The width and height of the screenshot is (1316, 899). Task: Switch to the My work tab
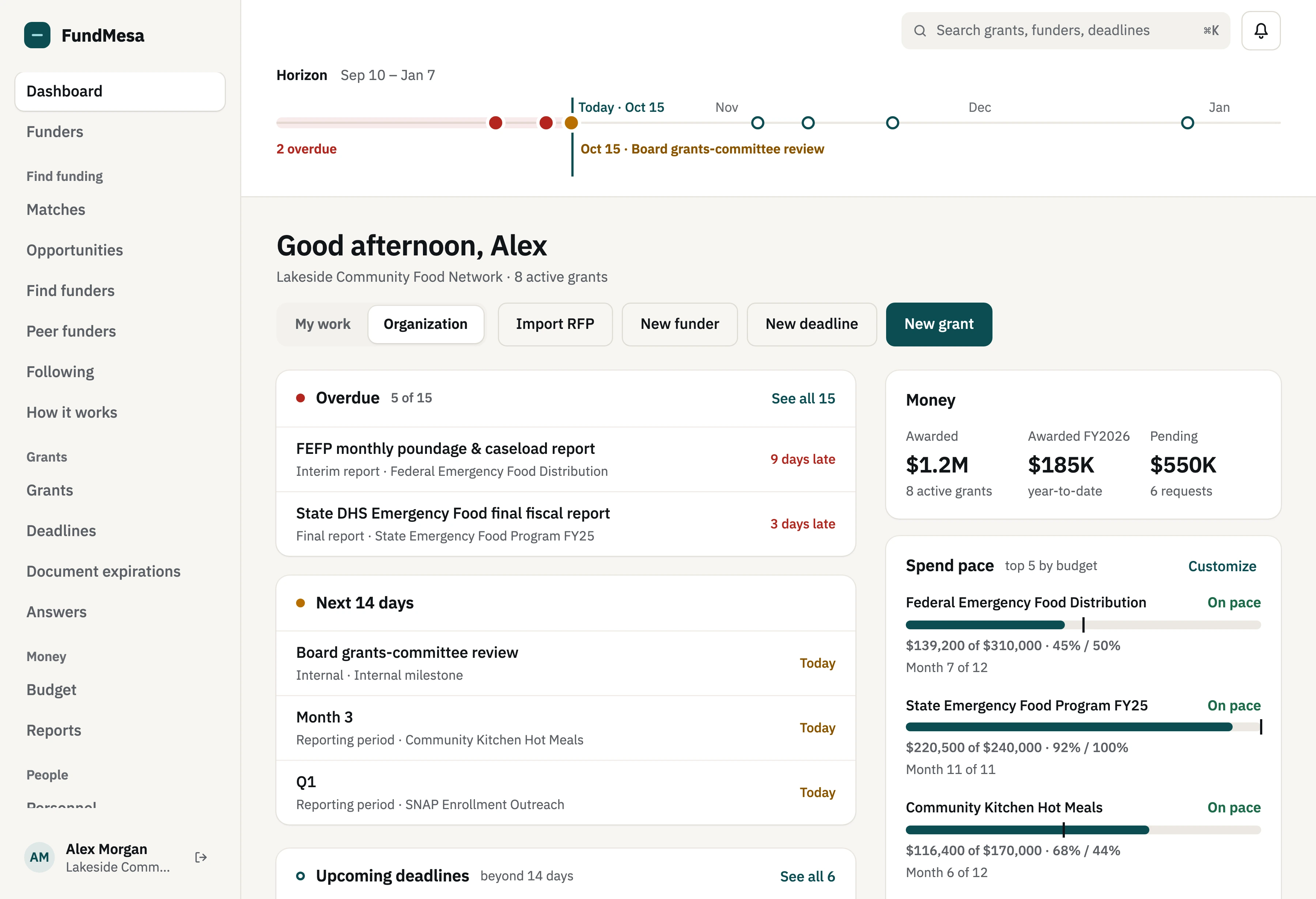(x=323, y=325)
